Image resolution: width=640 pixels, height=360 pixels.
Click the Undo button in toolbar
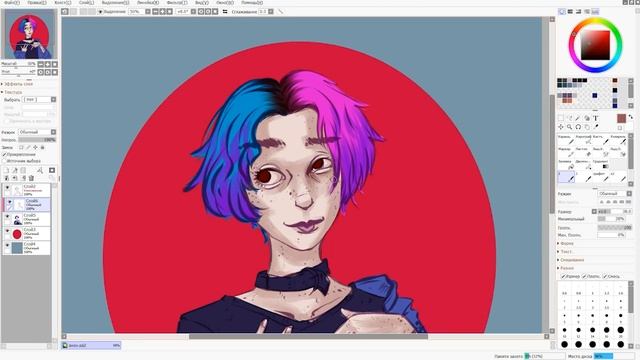(x=65, y=11)
